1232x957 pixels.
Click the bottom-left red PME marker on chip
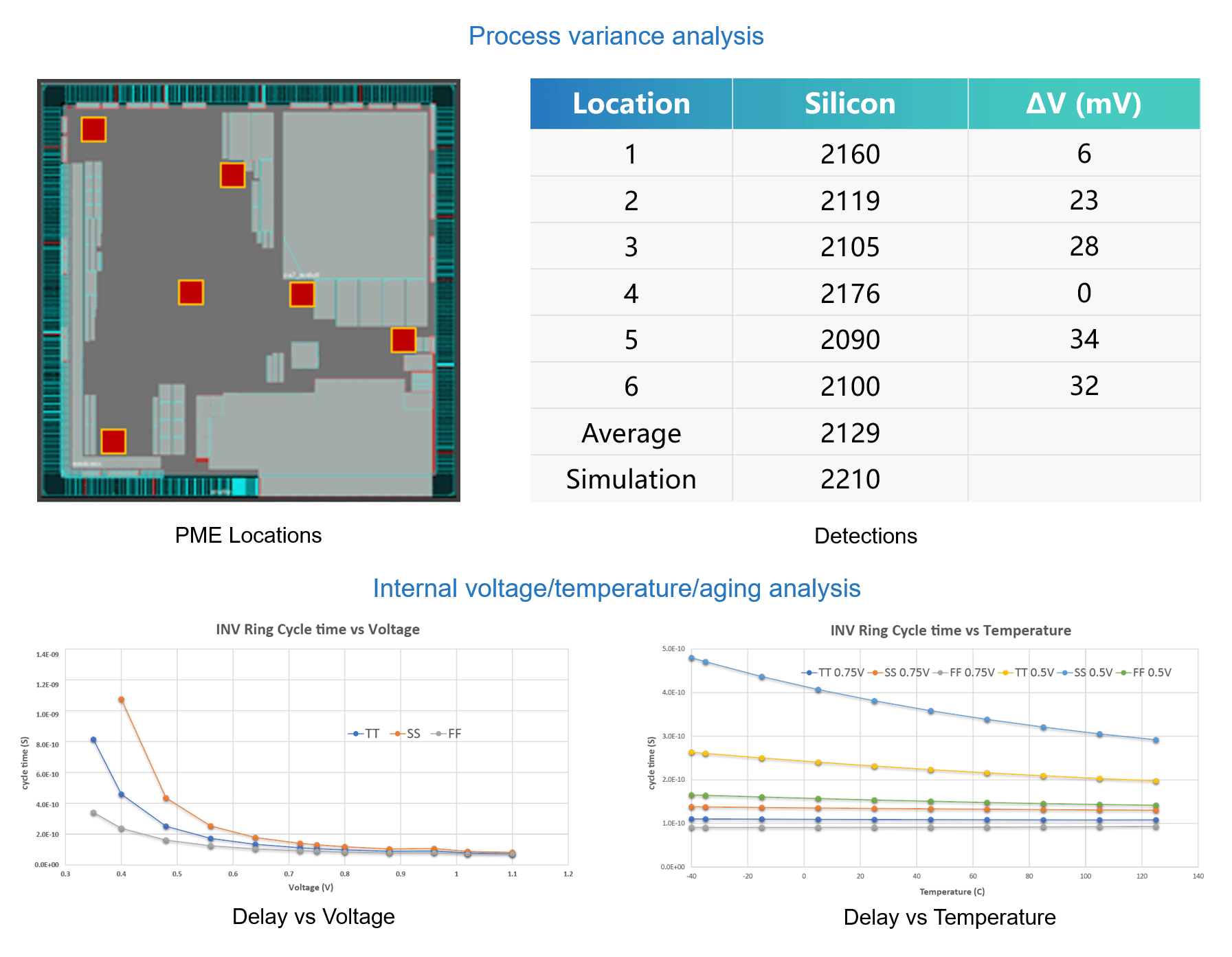(113, 441)
